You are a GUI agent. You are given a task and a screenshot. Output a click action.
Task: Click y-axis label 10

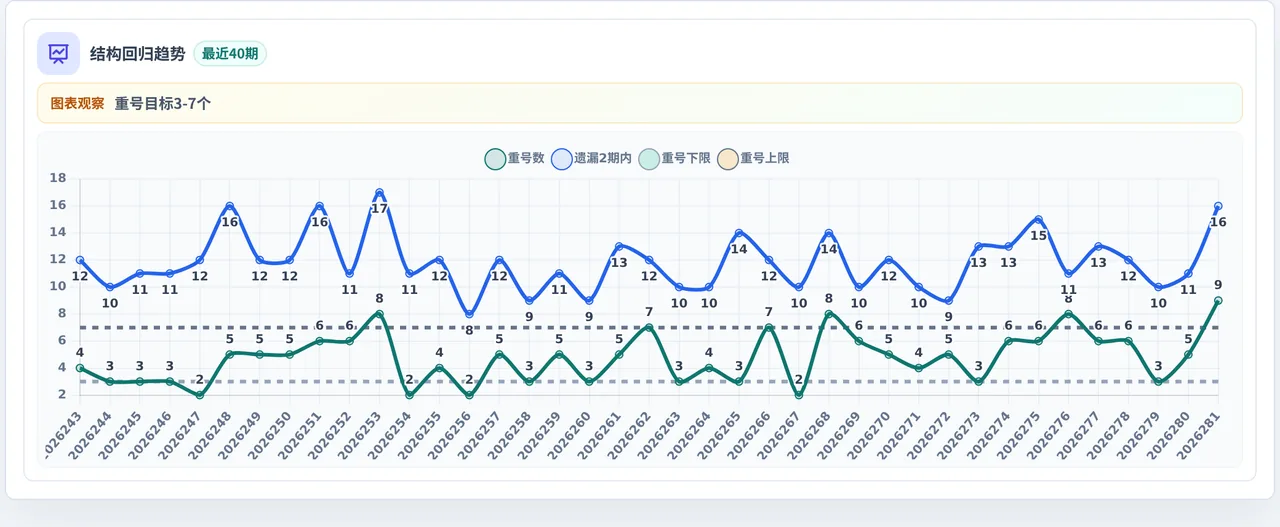(58, 287)
